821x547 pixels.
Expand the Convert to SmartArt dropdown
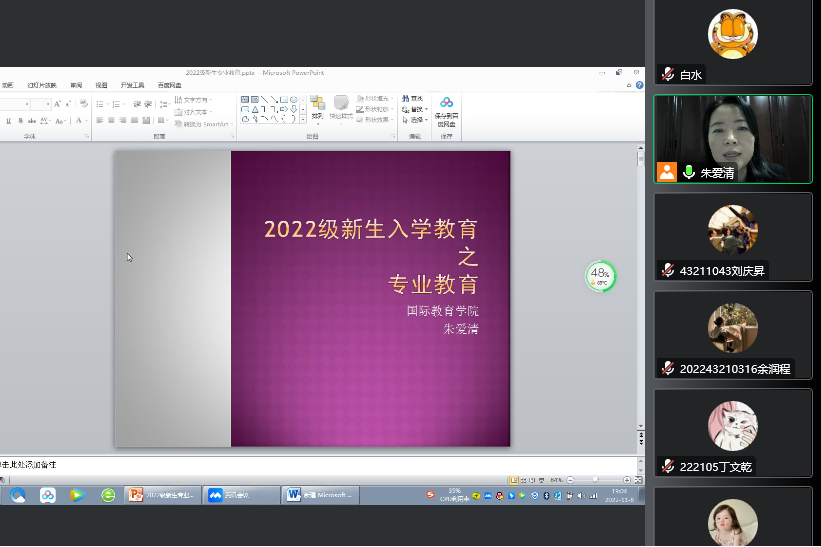coord(203,124)
